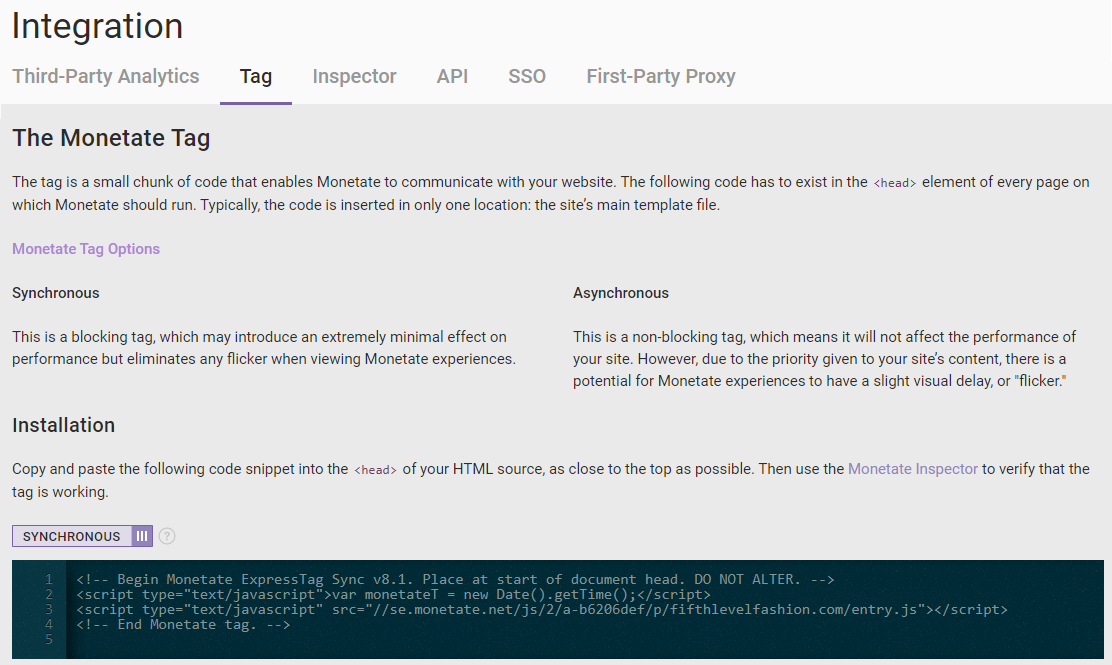Click the Synchronous heading text
The height and width of the screenshot is (665, 1112).
[x=55, y=293]
